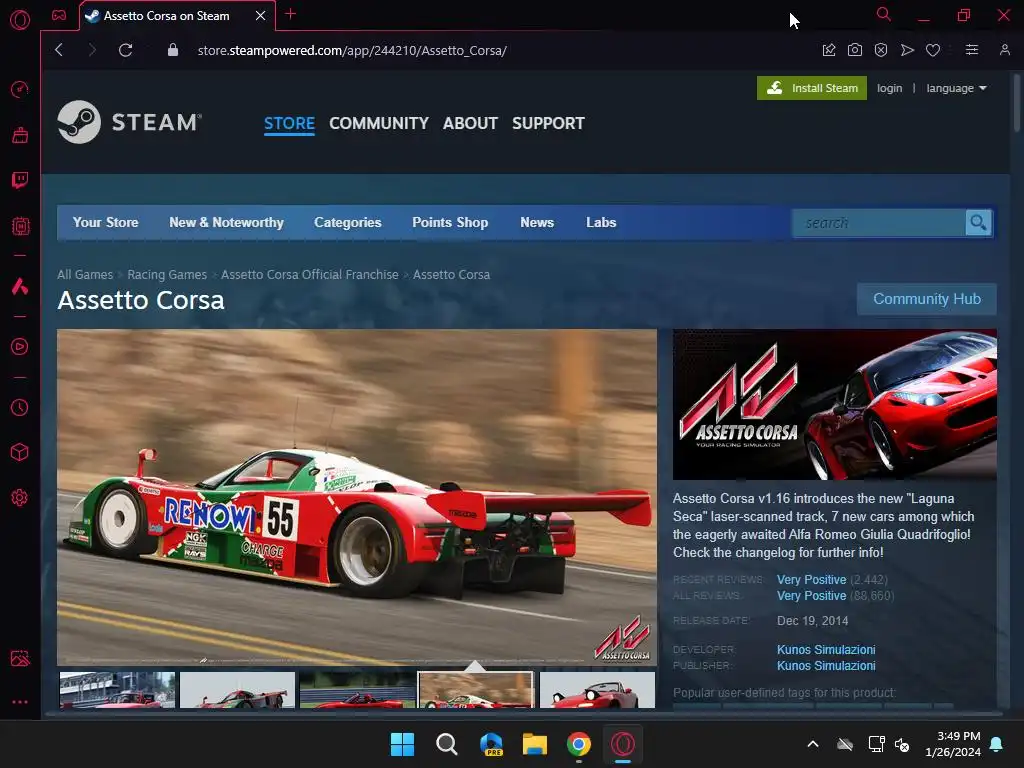Open the Twitch panel in sidebar
The width and height of the screenshot is (1024, 768).
pyautogui.click(x=20, y=180)
